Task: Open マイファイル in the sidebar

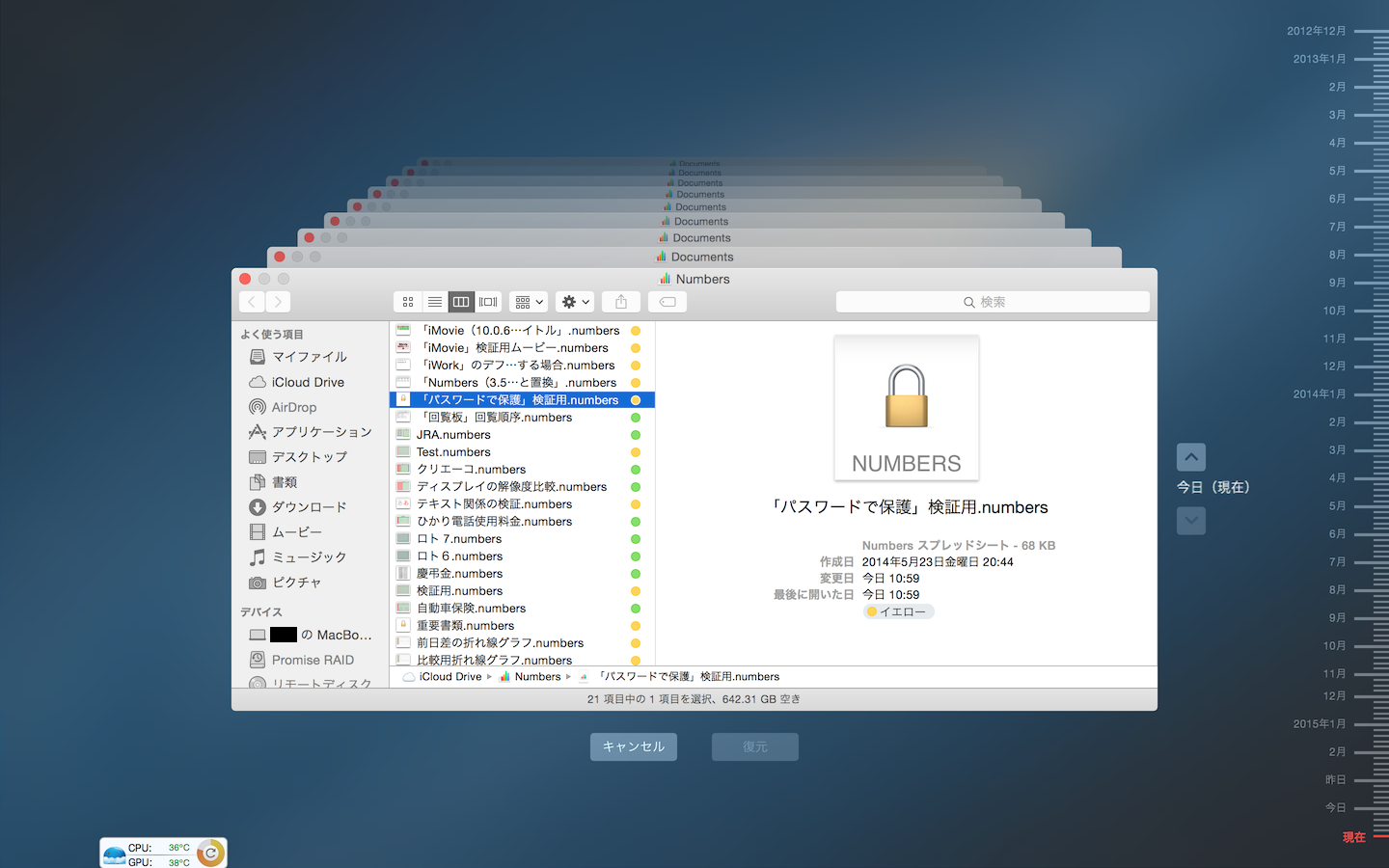Action: [x=309, y=357]
